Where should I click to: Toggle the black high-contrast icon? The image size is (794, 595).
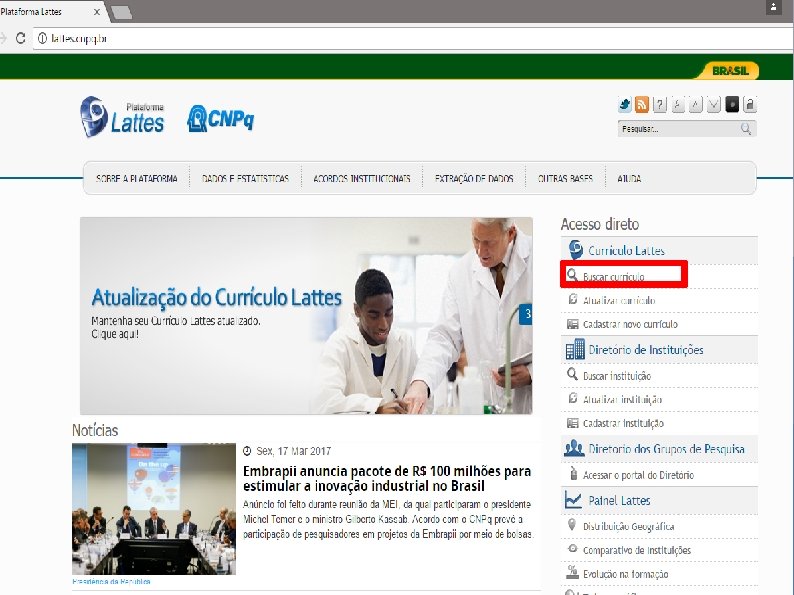click(732, 104)
